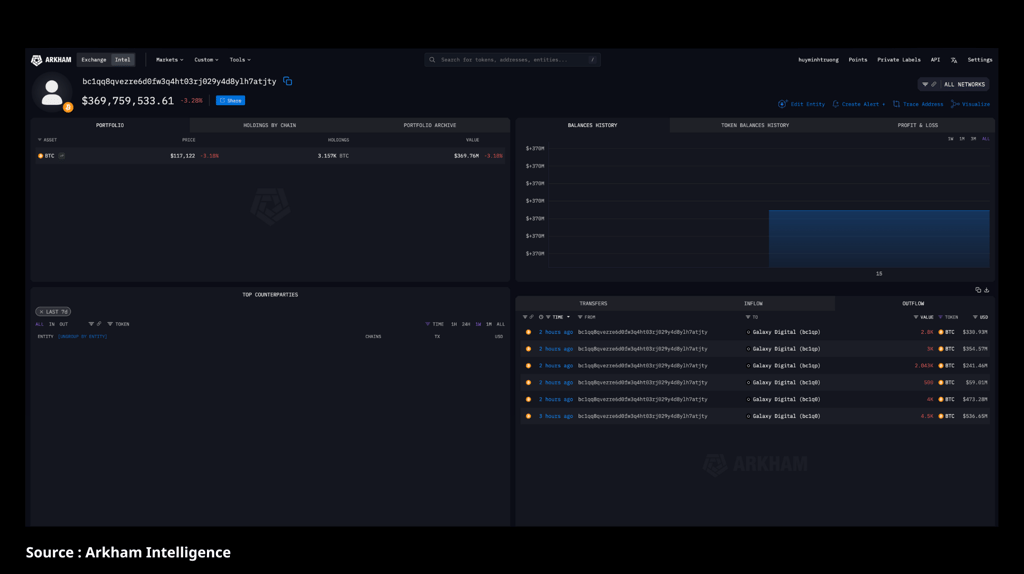Click the BTC chart icon in portfolio row
Screen dimensions: 1024x574
click(x=62, y=156)
